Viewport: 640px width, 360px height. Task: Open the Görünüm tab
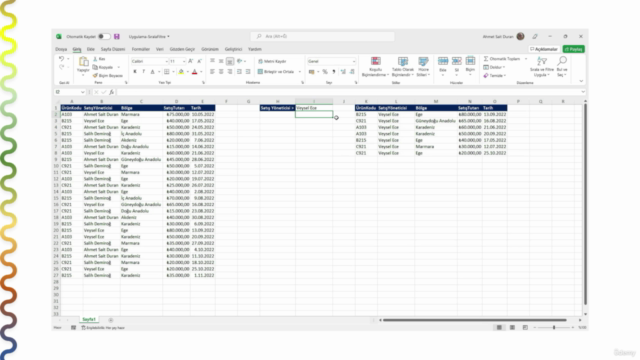[210, 49]
